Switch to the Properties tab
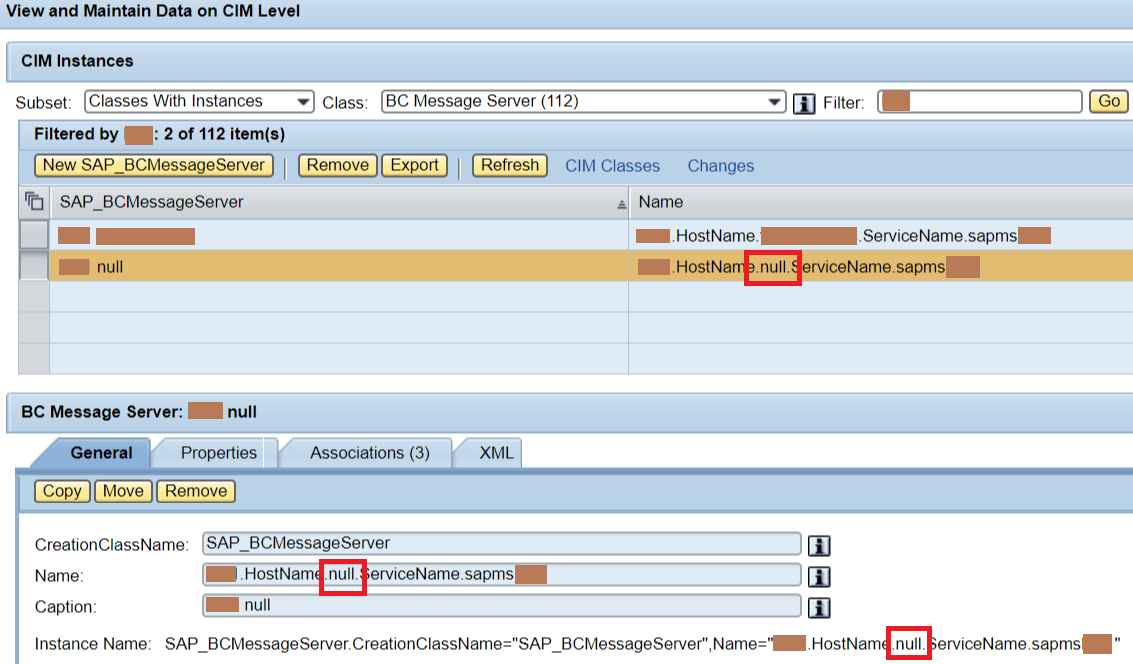 click(x=218, y=453)
